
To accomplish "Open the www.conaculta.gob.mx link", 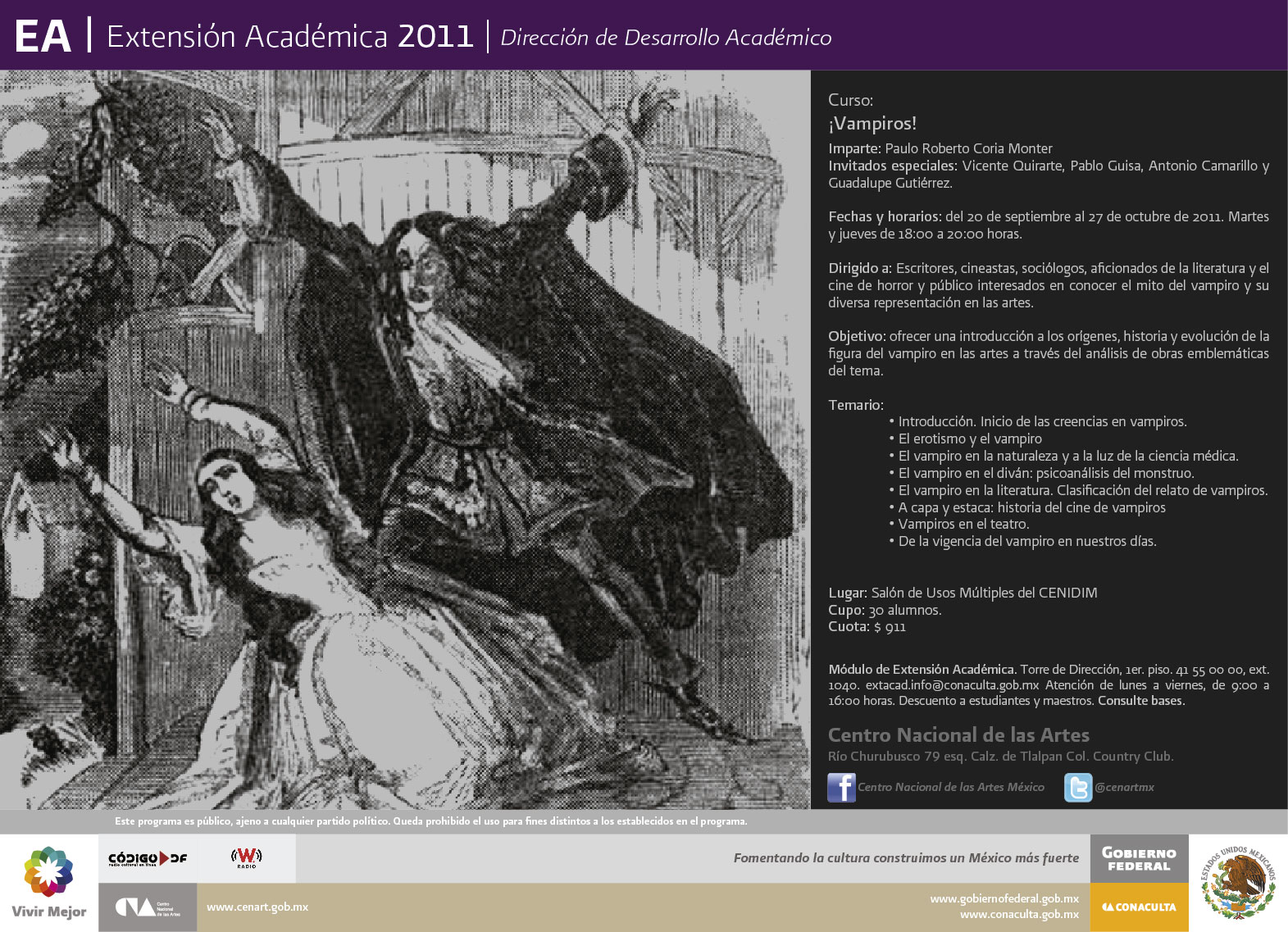I will pos(1019,914).
